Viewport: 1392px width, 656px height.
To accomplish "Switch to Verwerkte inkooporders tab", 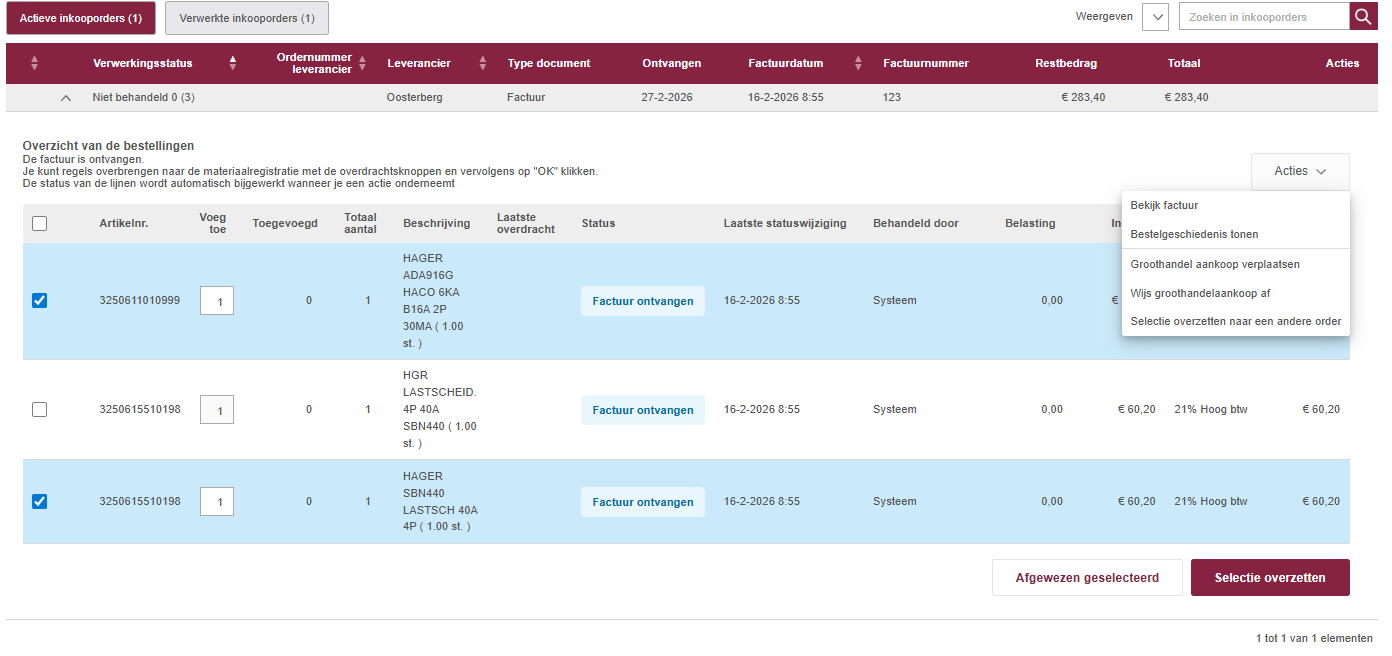I will click(246, 18).
